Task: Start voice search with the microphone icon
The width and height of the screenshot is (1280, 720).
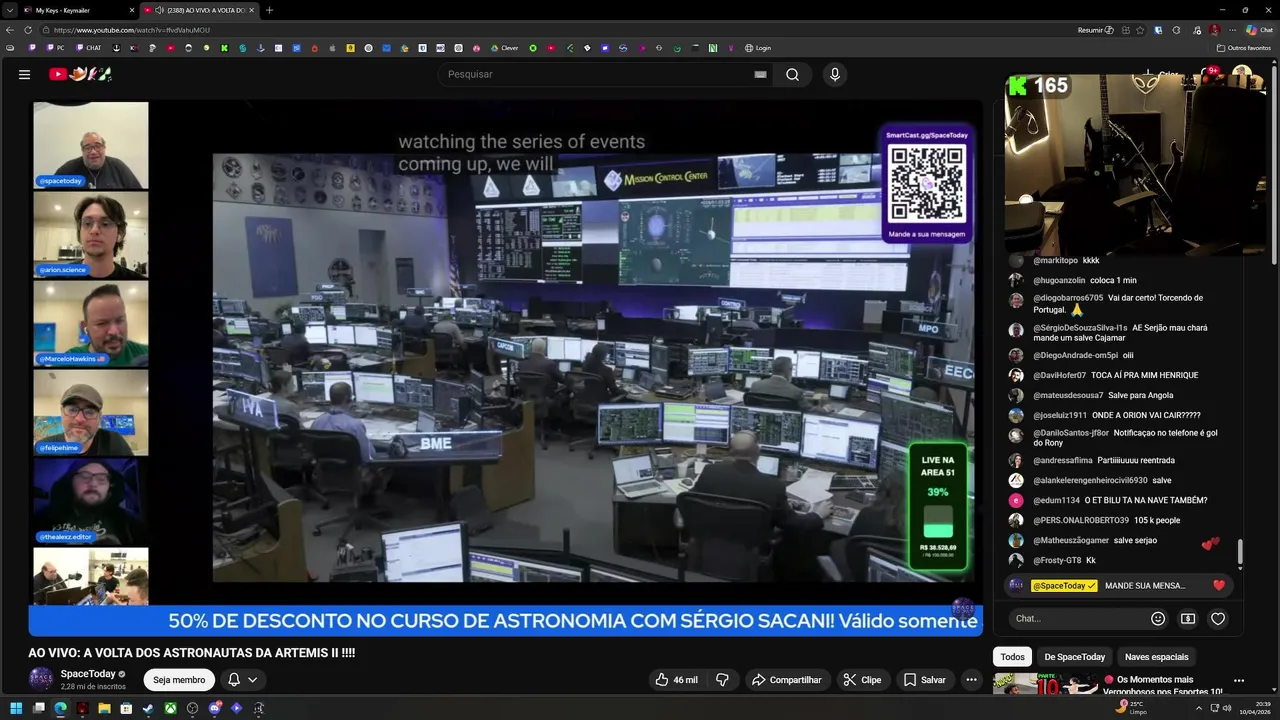Action: 835,74
